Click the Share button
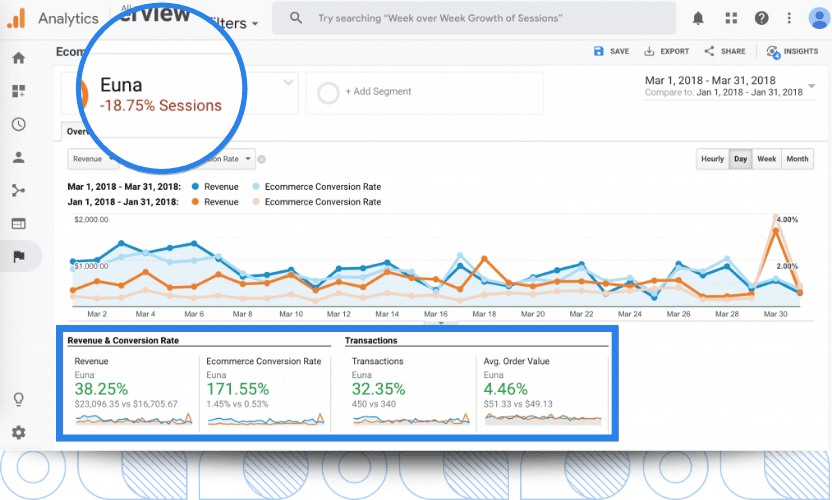 tap(725, 51)
